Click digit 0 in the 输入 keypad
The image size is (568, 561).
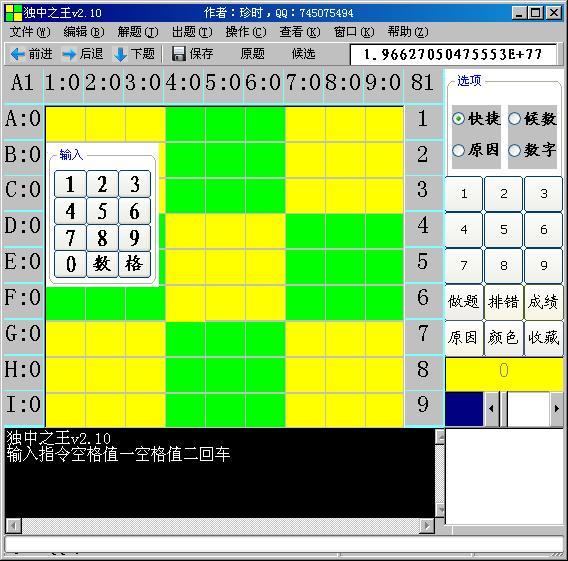70,264
